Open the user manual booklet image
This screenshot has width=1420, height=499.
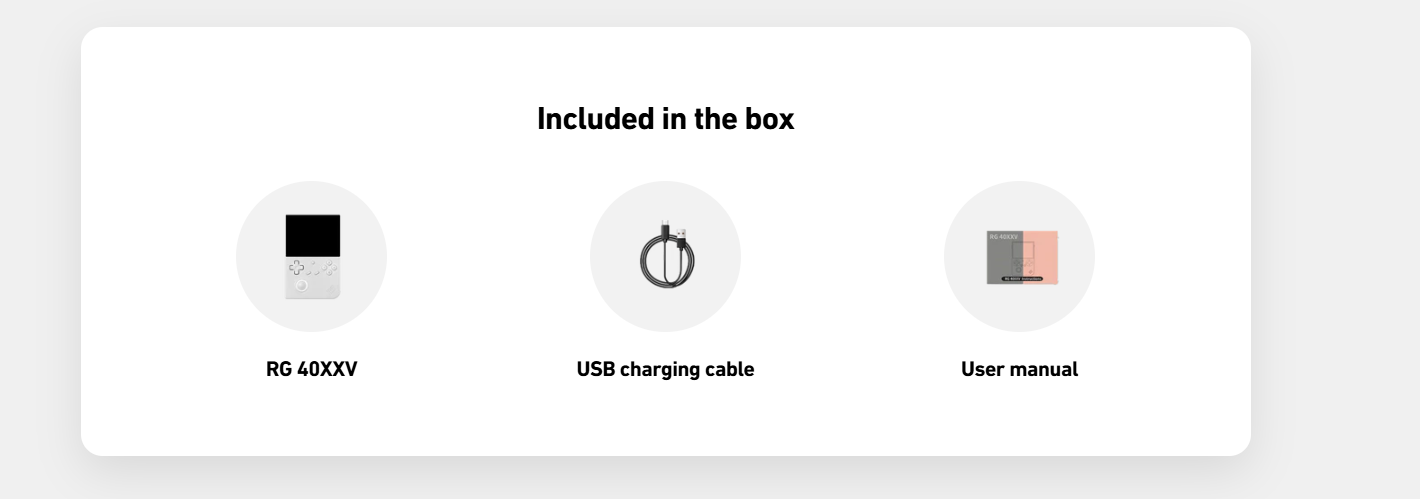1022,257
